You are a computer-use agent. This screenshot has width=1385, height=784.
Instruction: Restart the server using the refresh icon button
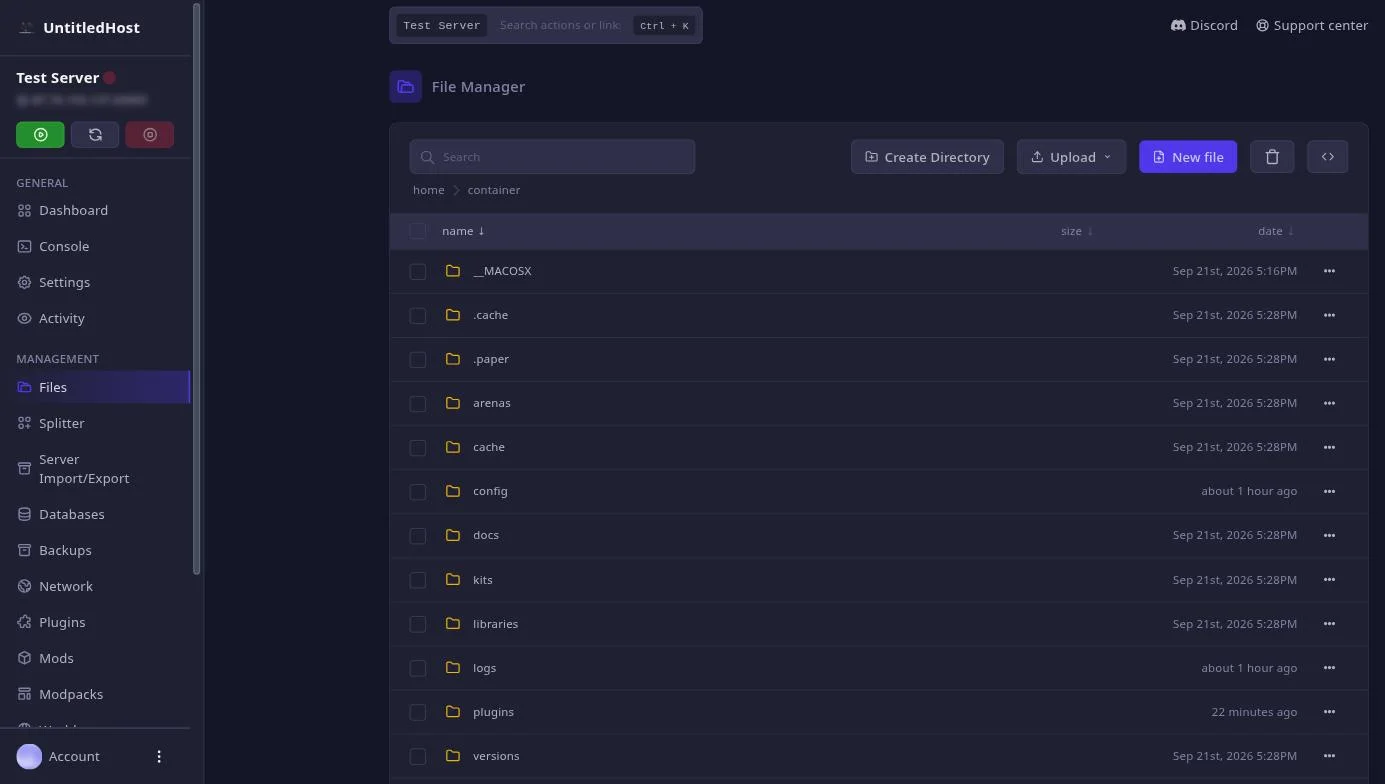tap(95, 134)
